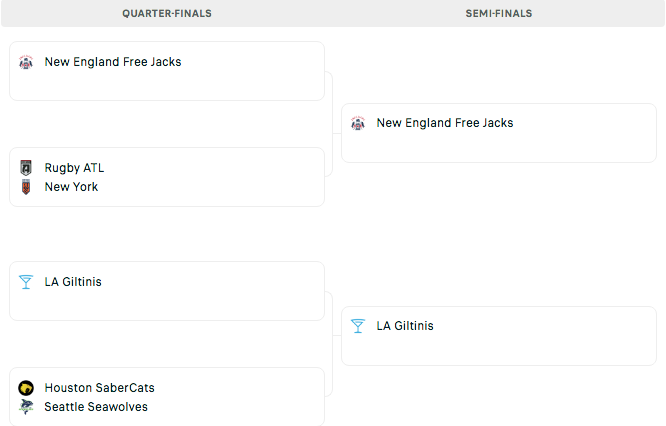Open the Houston SaberCats team link
666x426 pixels.
click(x=99, y=388)
